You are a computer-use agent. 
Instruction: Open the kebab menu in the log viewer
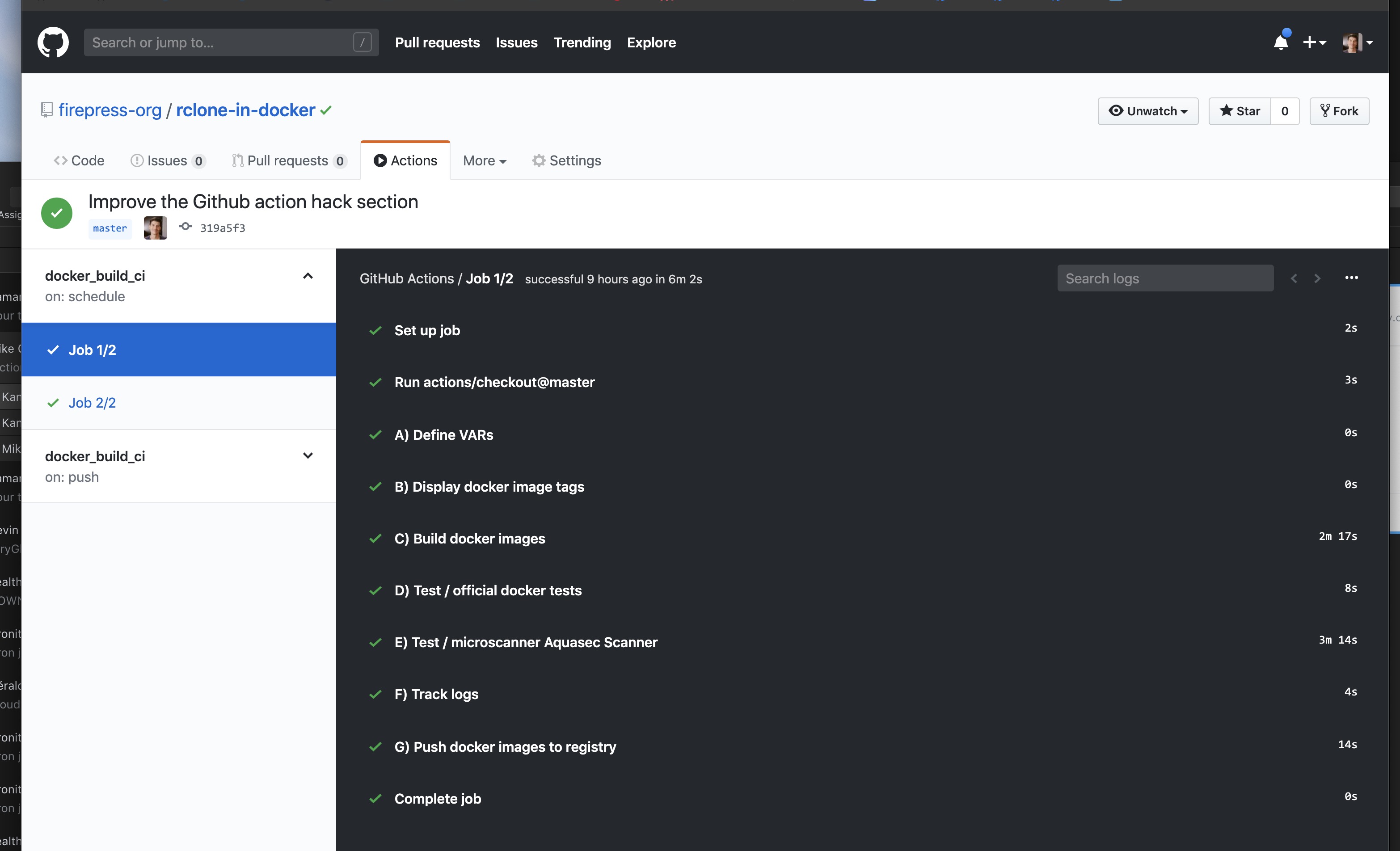tap(1352, 278)
